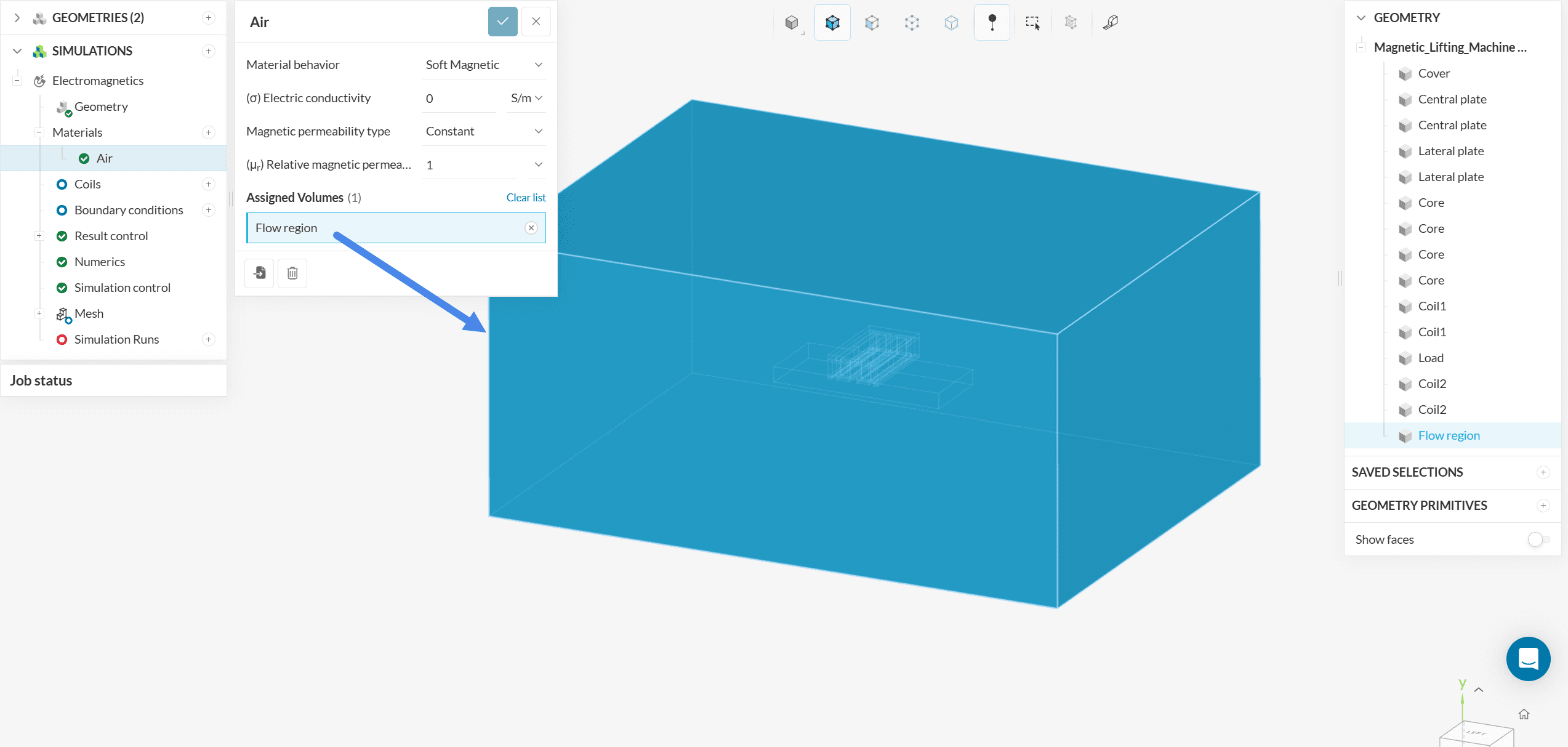Click the Electric conductivity value field
The width and height of the screenshot is (1568, 747).
click(x=459, y=98)
